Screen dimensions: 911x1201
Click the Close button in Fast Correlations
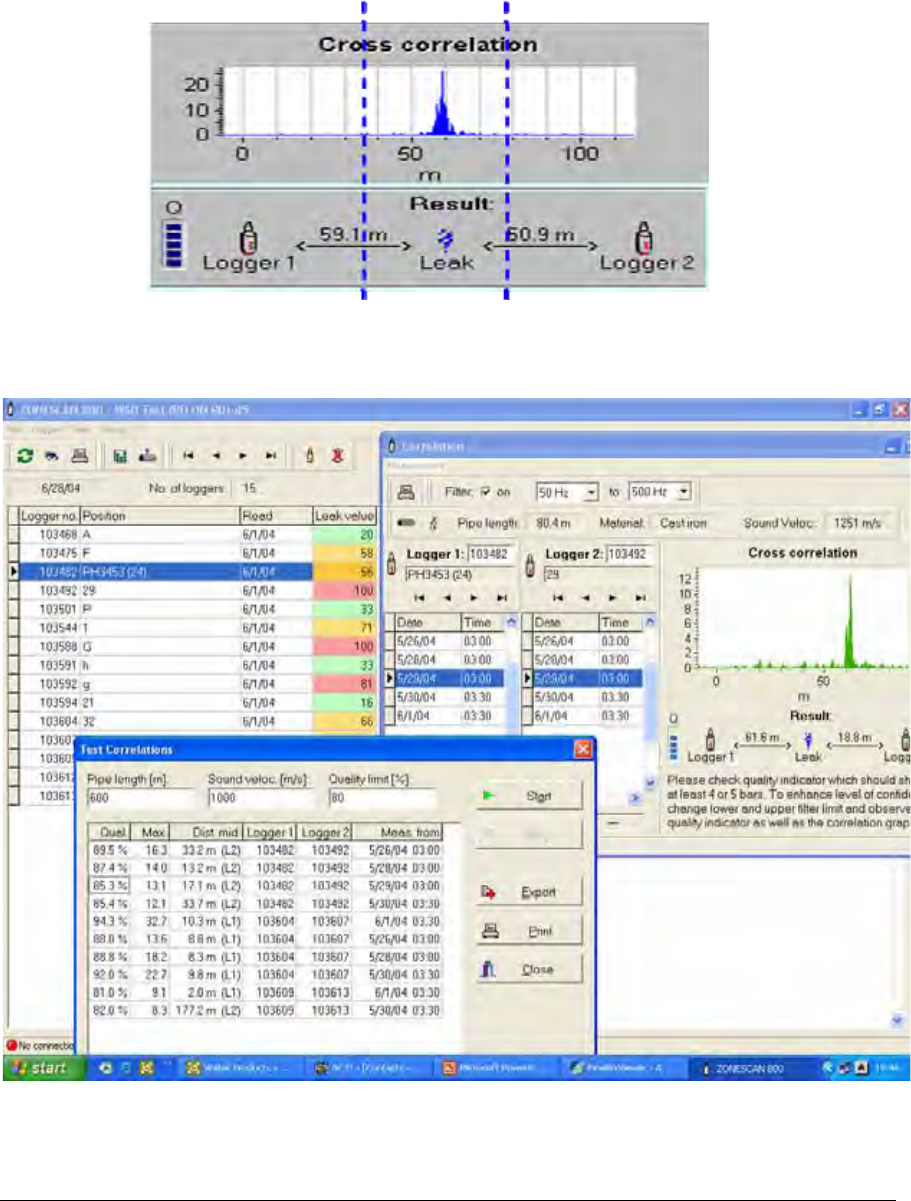[528, 970]
